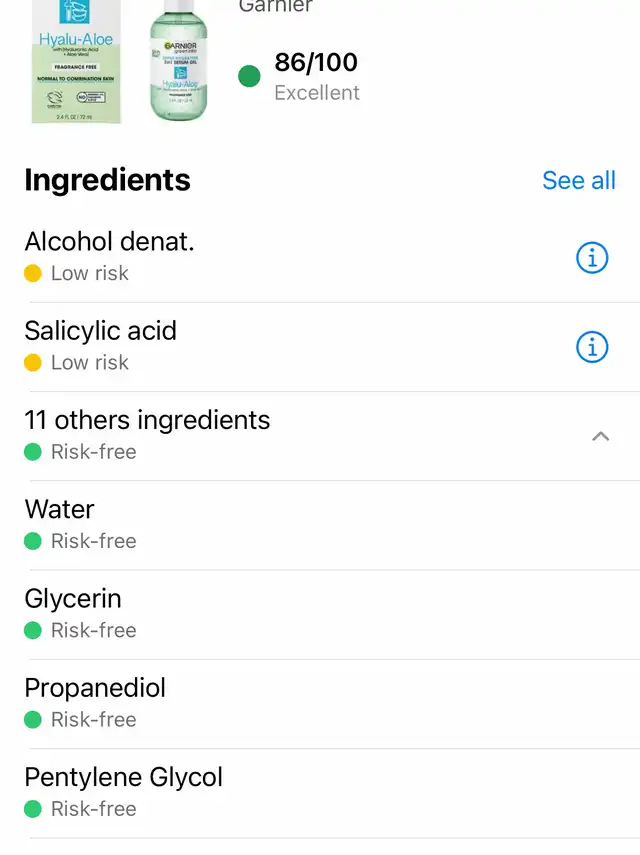Tap the 86/100 Excellent score

point(316,76)
